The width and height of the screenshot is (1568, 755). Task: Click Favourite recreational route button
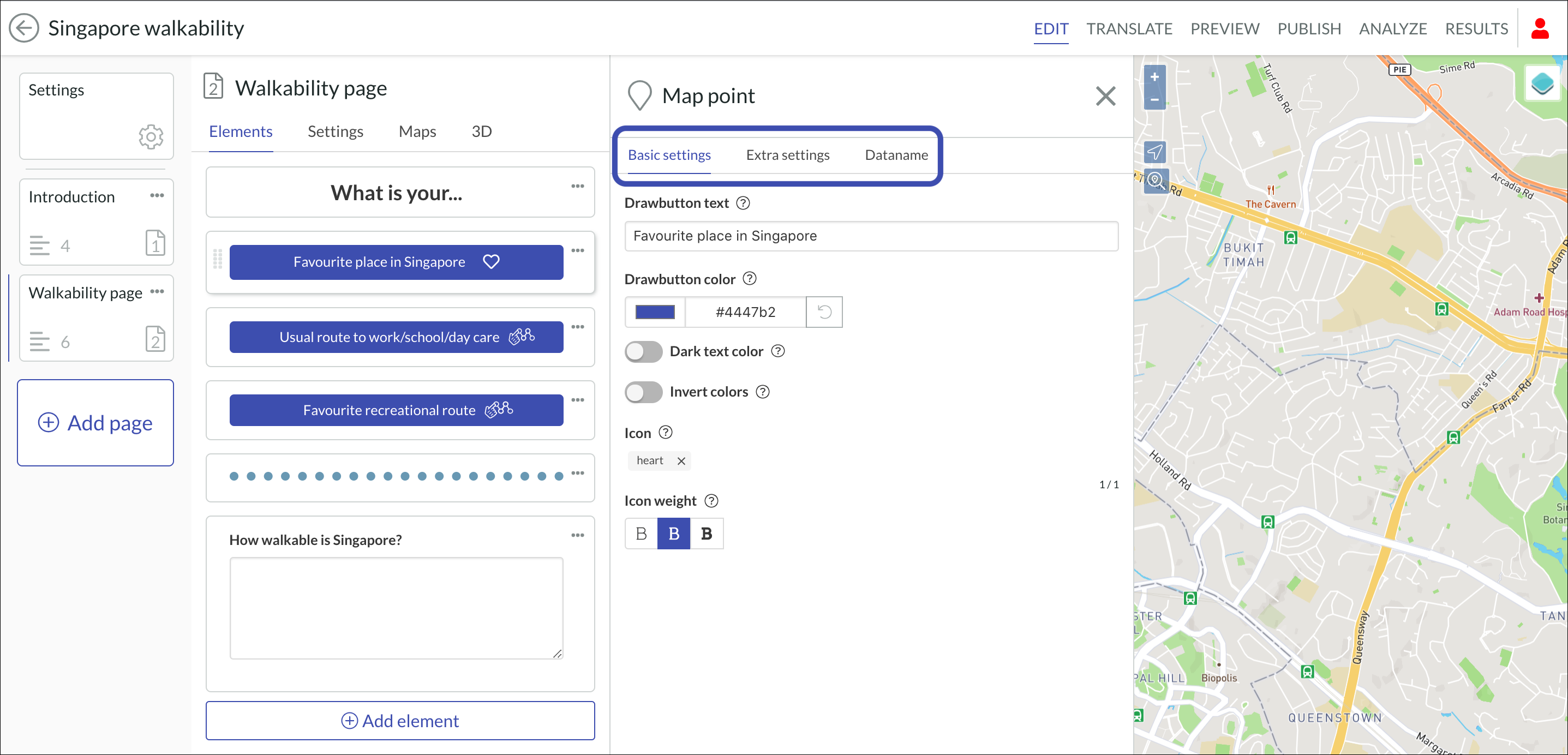(396, 410)
